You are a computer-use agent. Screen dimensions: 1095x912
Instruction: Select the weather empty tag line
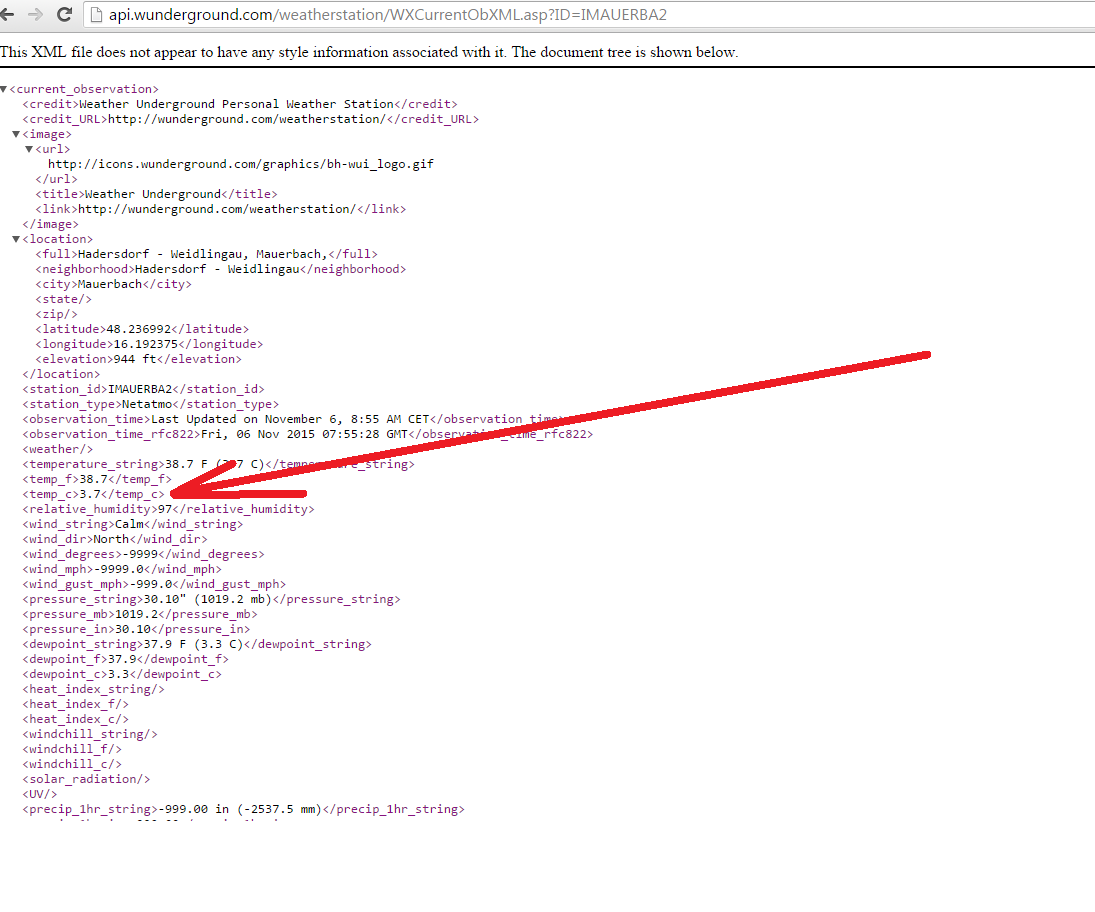coord(57,449)
